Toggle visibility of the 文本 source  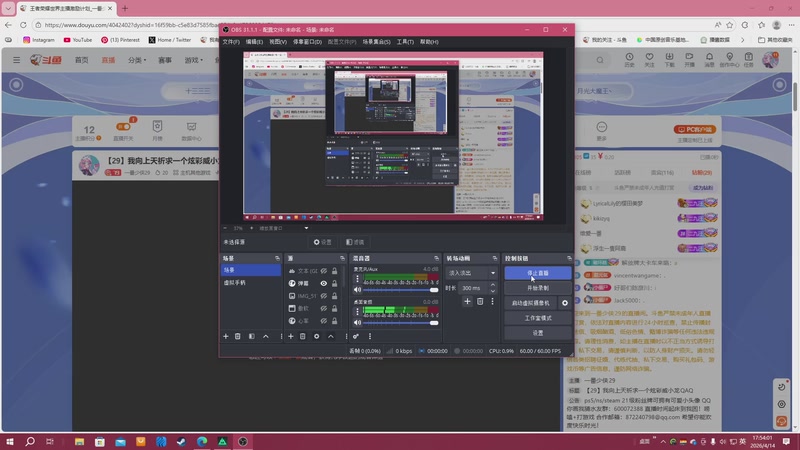click(x=323, y=271)
